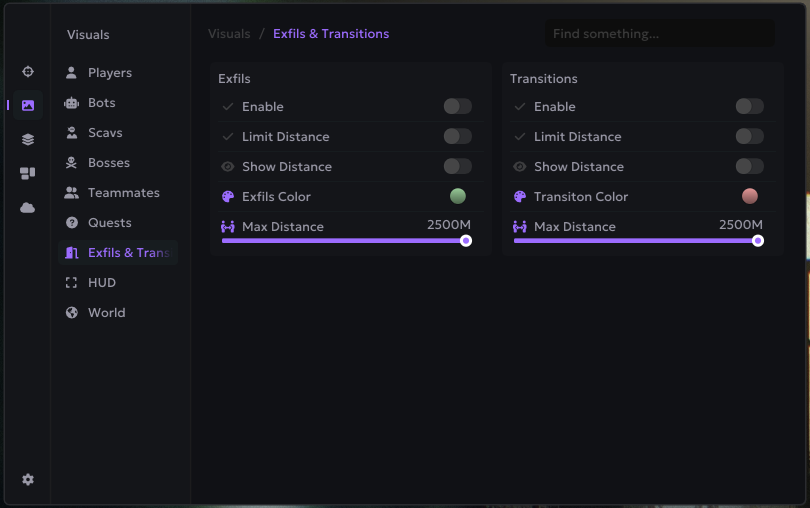Click the Transitions Max Distance slider handle

[758, 240]
